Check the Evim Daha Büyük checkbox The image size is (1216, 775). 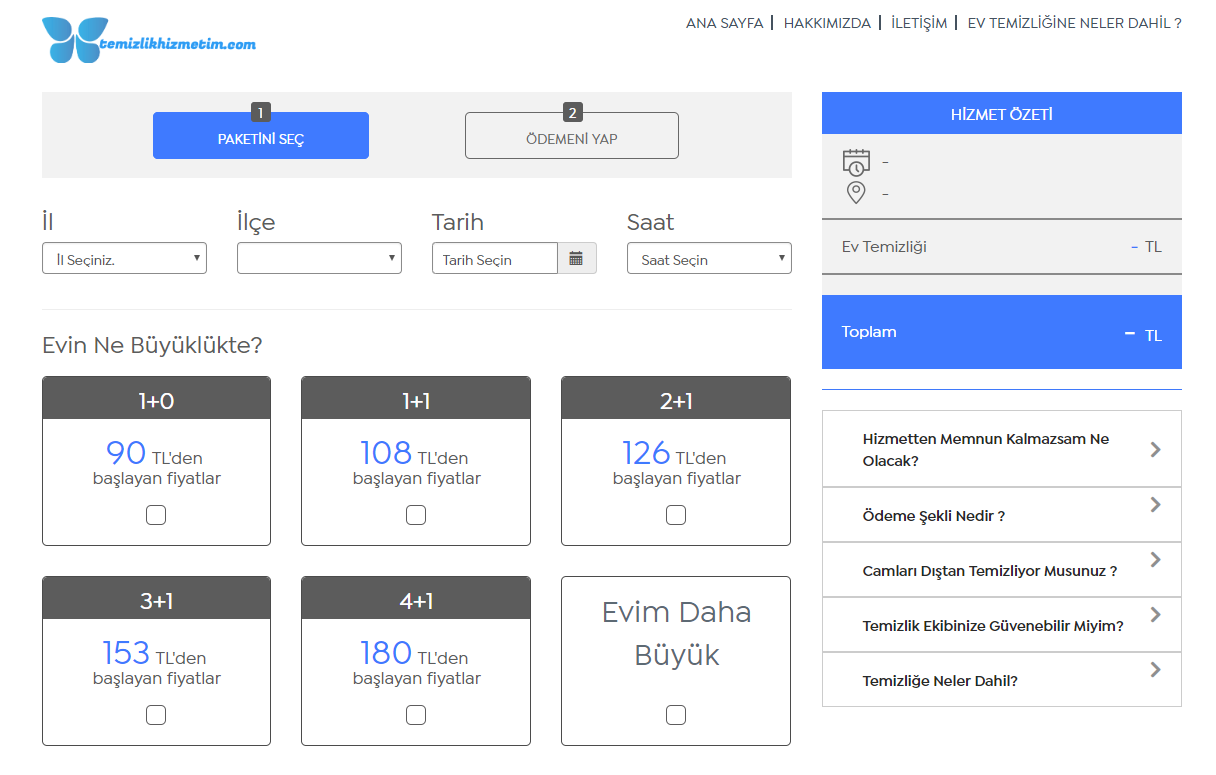tap(676, 715)
